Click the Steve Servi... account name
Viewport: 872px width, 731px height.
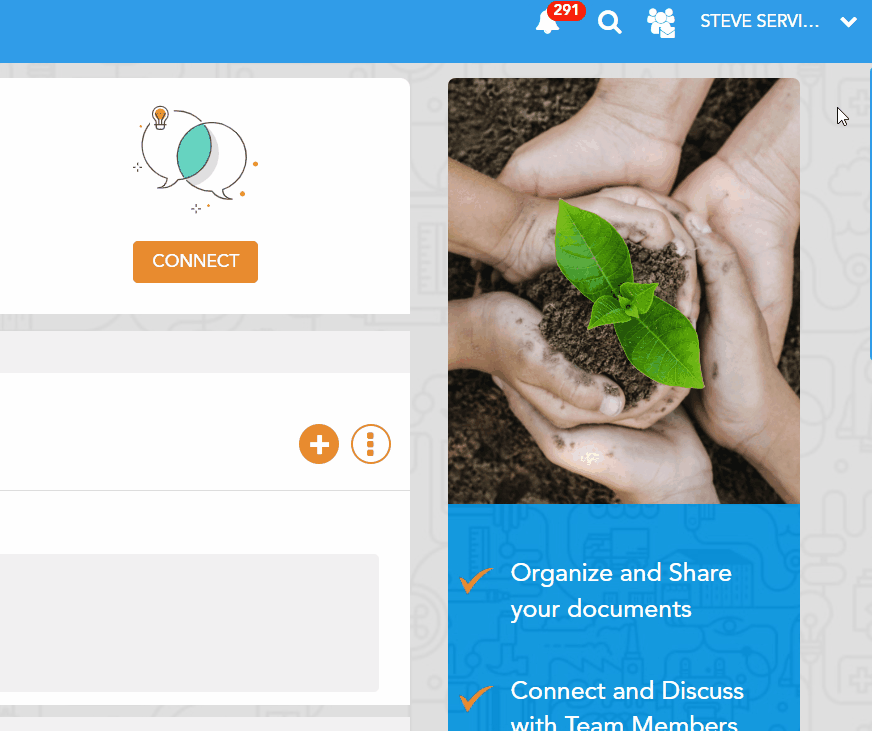click(759, 21)
